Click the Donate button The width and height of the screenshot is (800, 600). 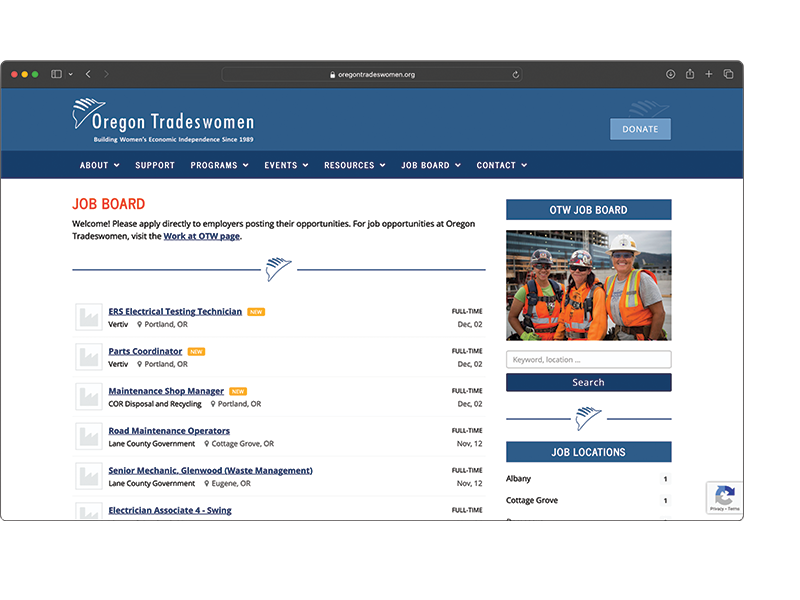point(640,129)
